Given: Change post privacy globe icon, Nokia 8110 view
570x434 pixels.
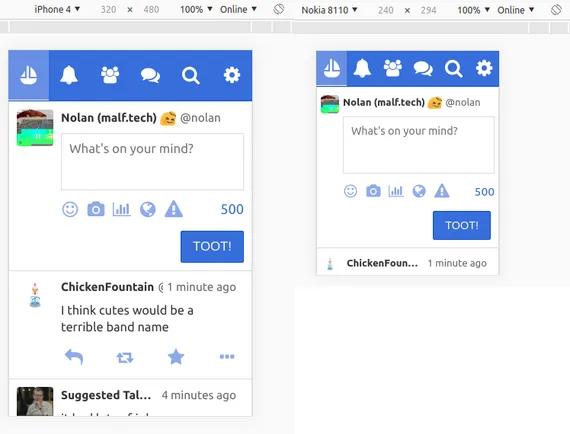Looking at the screenshot, I should click(x=419, y=191).
